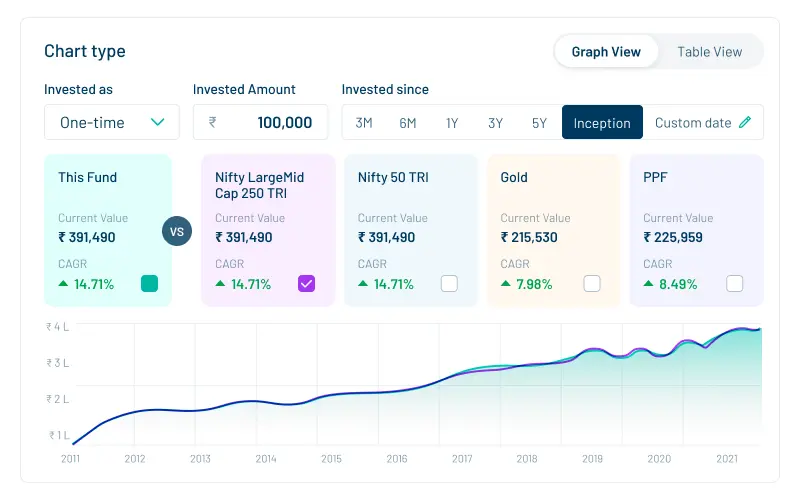Enable the Nifty 50 TRI checkbox
800x500 pixels.
click(449, 283)
